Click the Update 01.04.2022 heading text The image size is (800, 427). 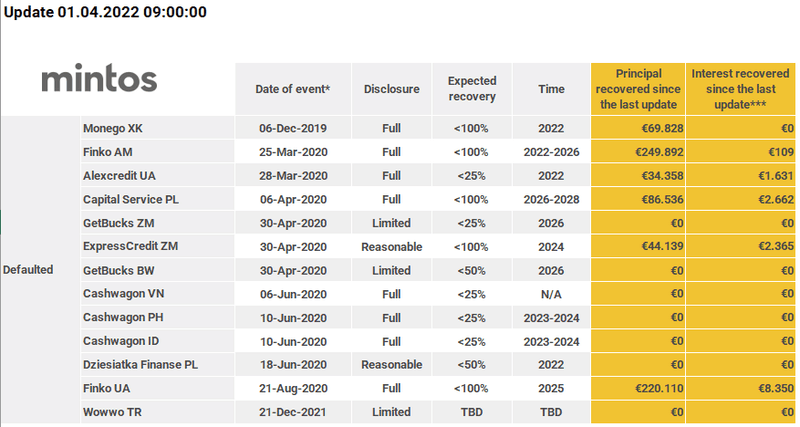(105, 12)
